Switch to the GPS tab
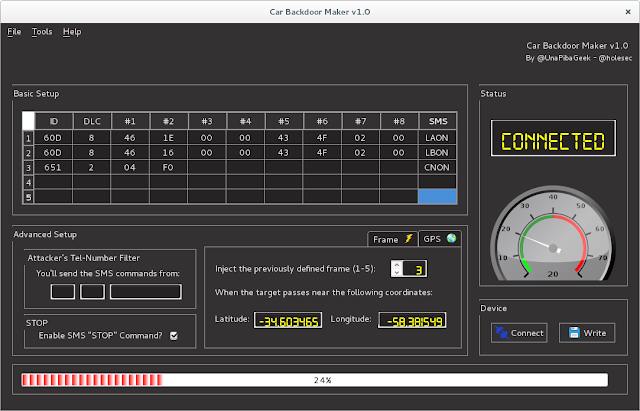Image resolution: width=640 pixels, height=411 pixels. tap(440, 239)
